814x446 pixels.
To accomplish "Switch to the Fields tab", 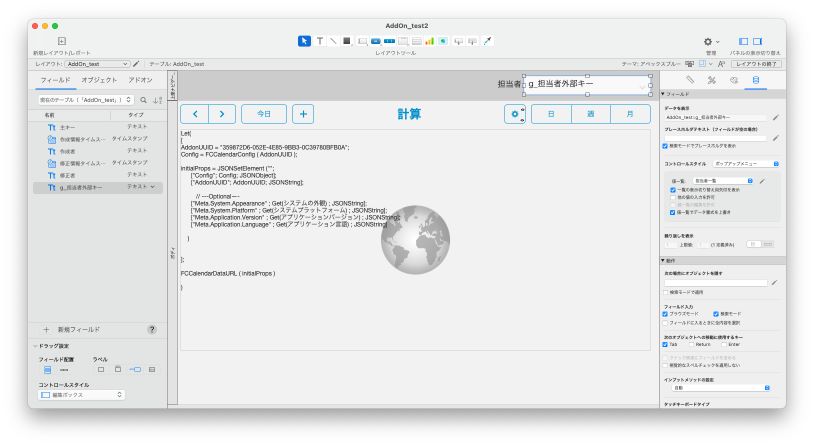I will (55, 80).
